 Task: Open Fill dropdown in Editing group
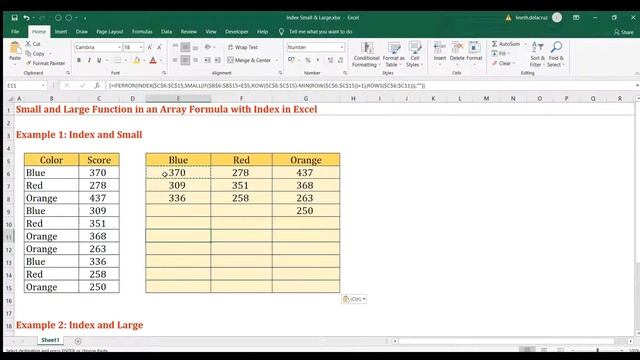[x=502, y=53]
